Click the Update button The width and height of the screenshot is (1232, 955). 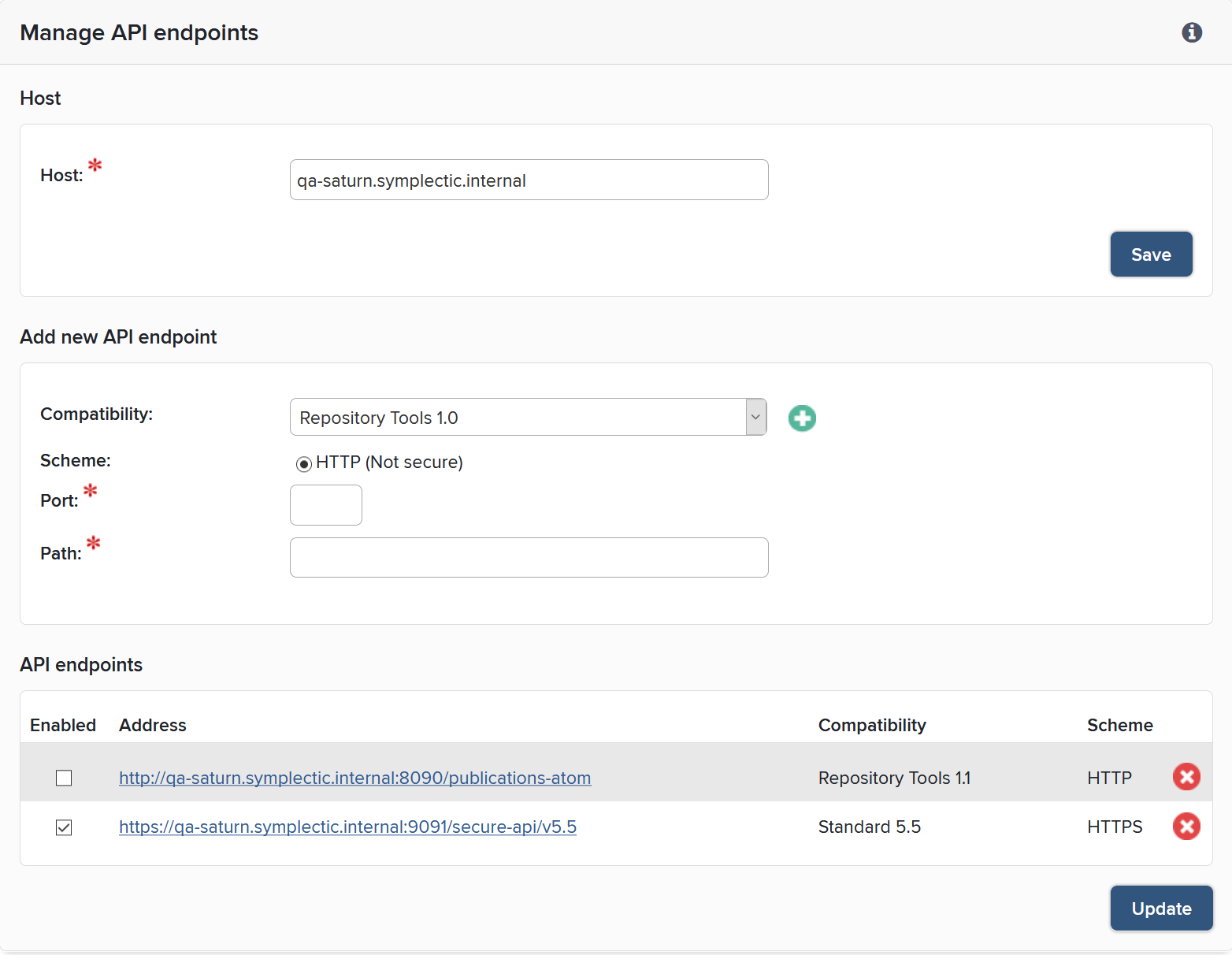[1160, 908]
